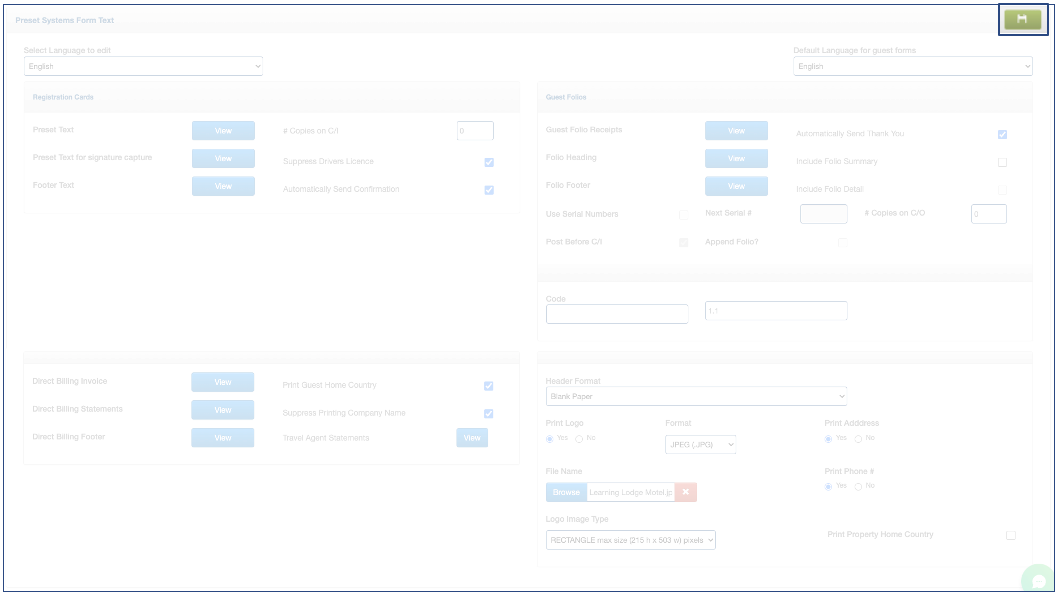Open the chat bubble widget
Viewport: 1059px width, 596px height.
[x=1039, y=581]
